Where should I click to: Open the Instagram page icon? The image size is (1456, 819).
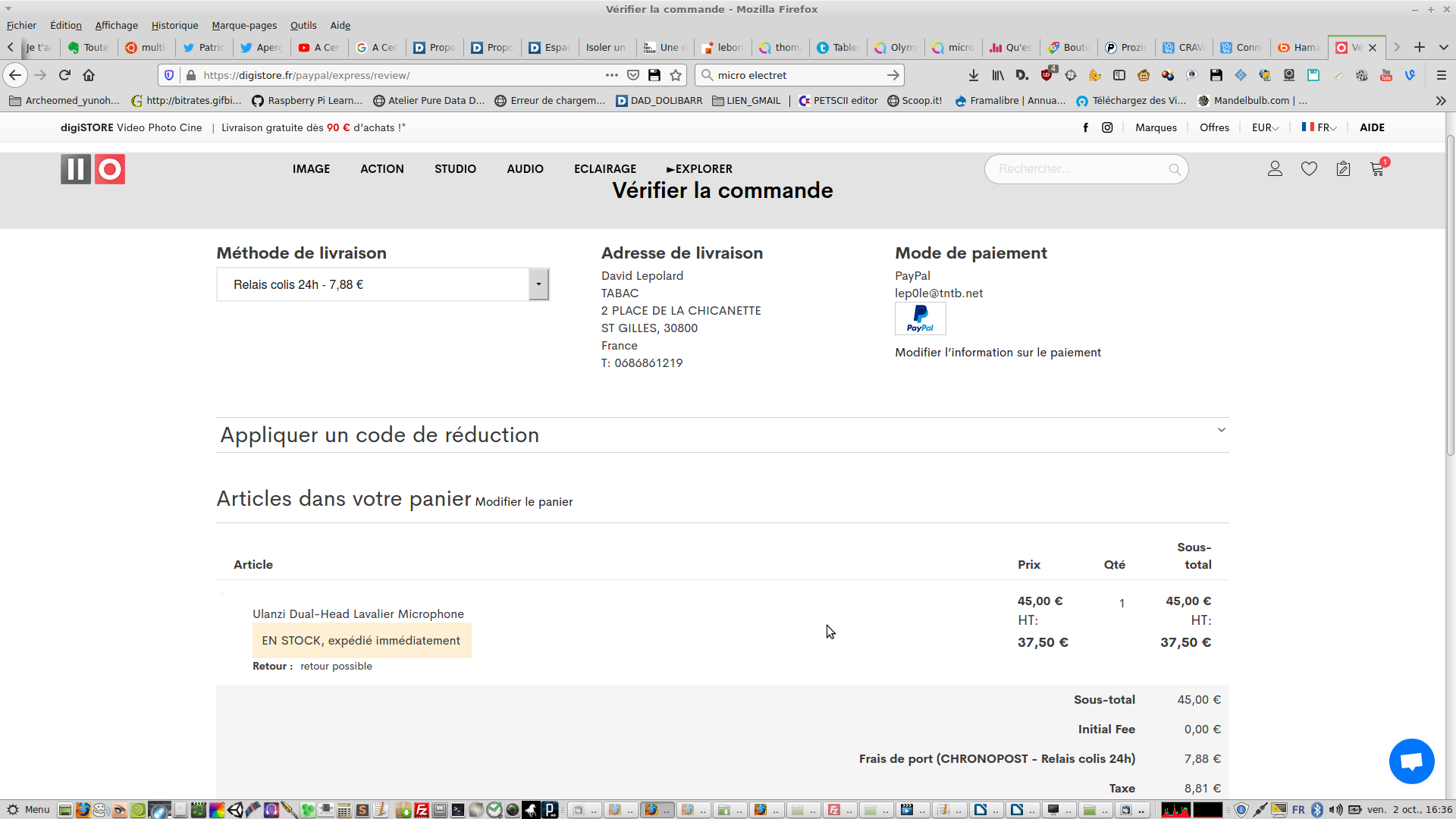point(1107,127)
